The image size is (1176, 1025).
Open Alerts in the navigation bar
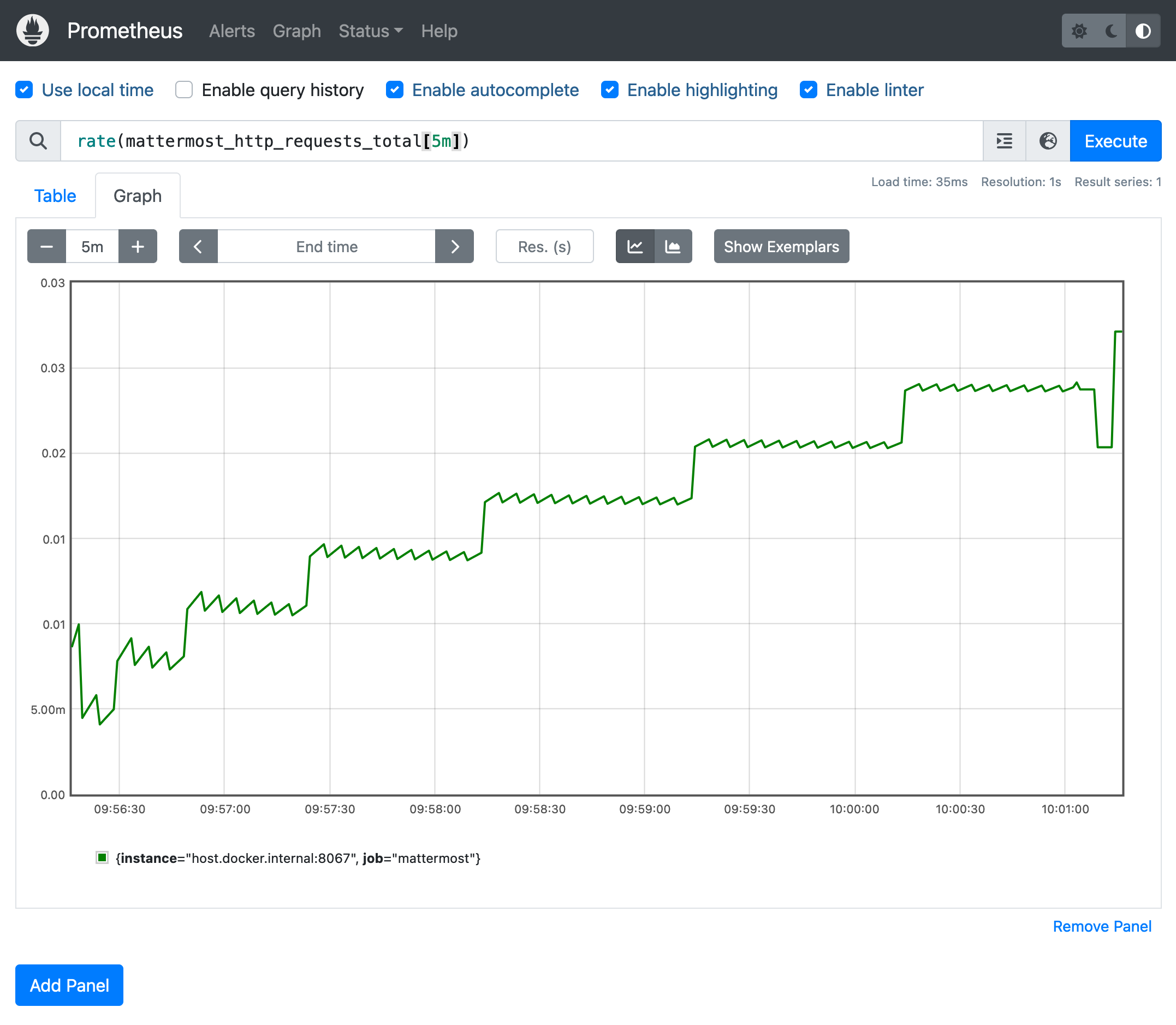(232, 31)
